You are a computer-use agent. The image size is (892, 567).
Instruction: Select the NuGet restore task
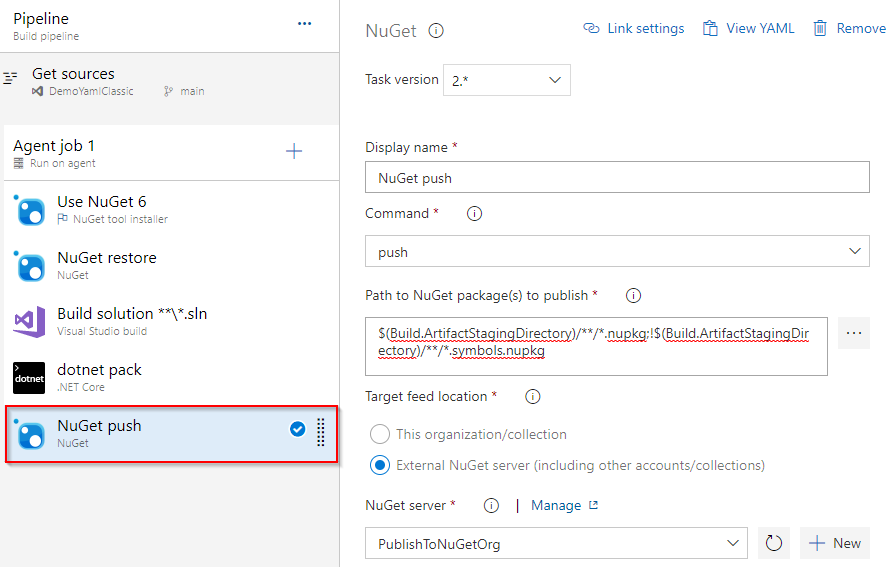pyautogui.click(x=171, y=266)
